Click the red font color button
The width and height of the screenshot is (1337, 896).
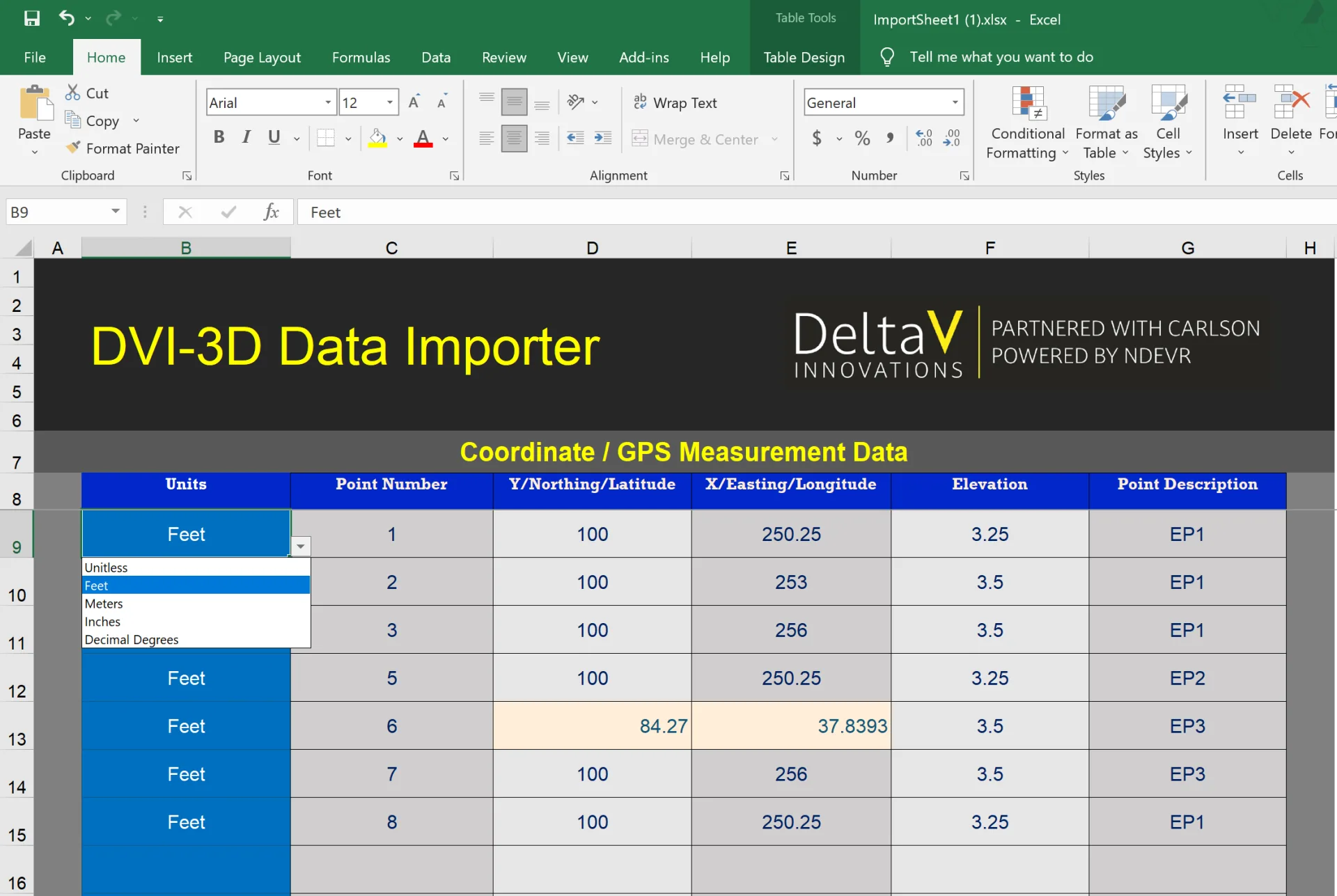pyautogui.click(x=423, y=138)
